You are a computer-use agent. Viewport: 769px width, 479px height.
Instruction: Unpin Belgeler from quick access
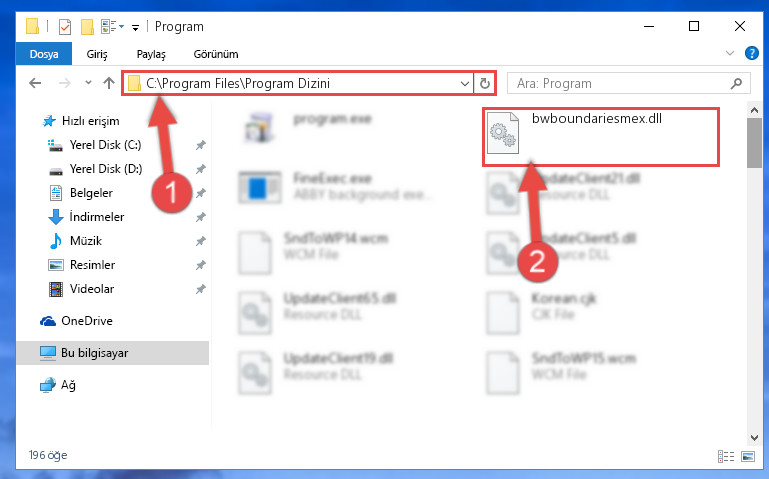201,193
